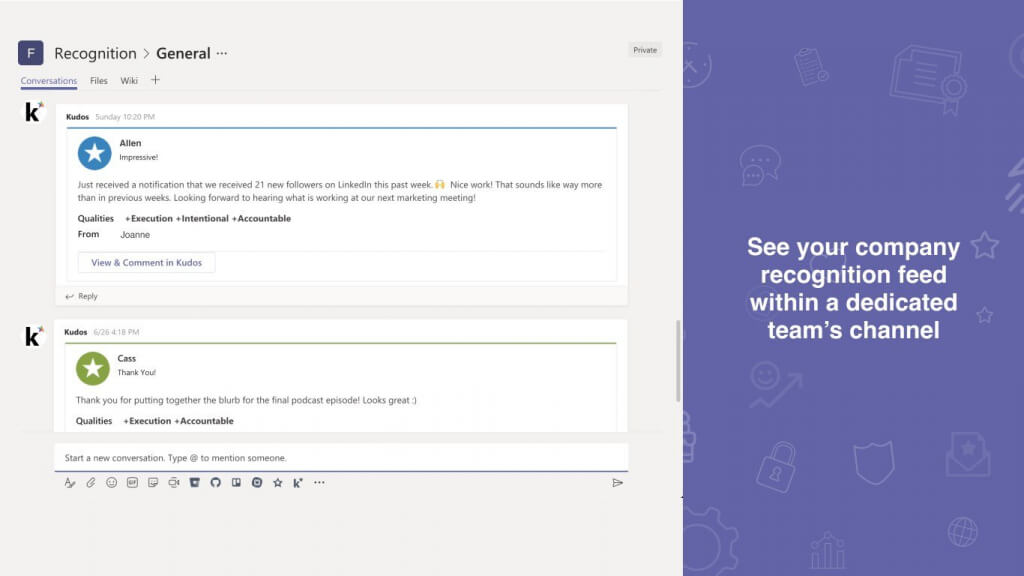Show more messaging extensions ellipsis
This screenshot has height=576, width=1024.
tap(319, 483)
